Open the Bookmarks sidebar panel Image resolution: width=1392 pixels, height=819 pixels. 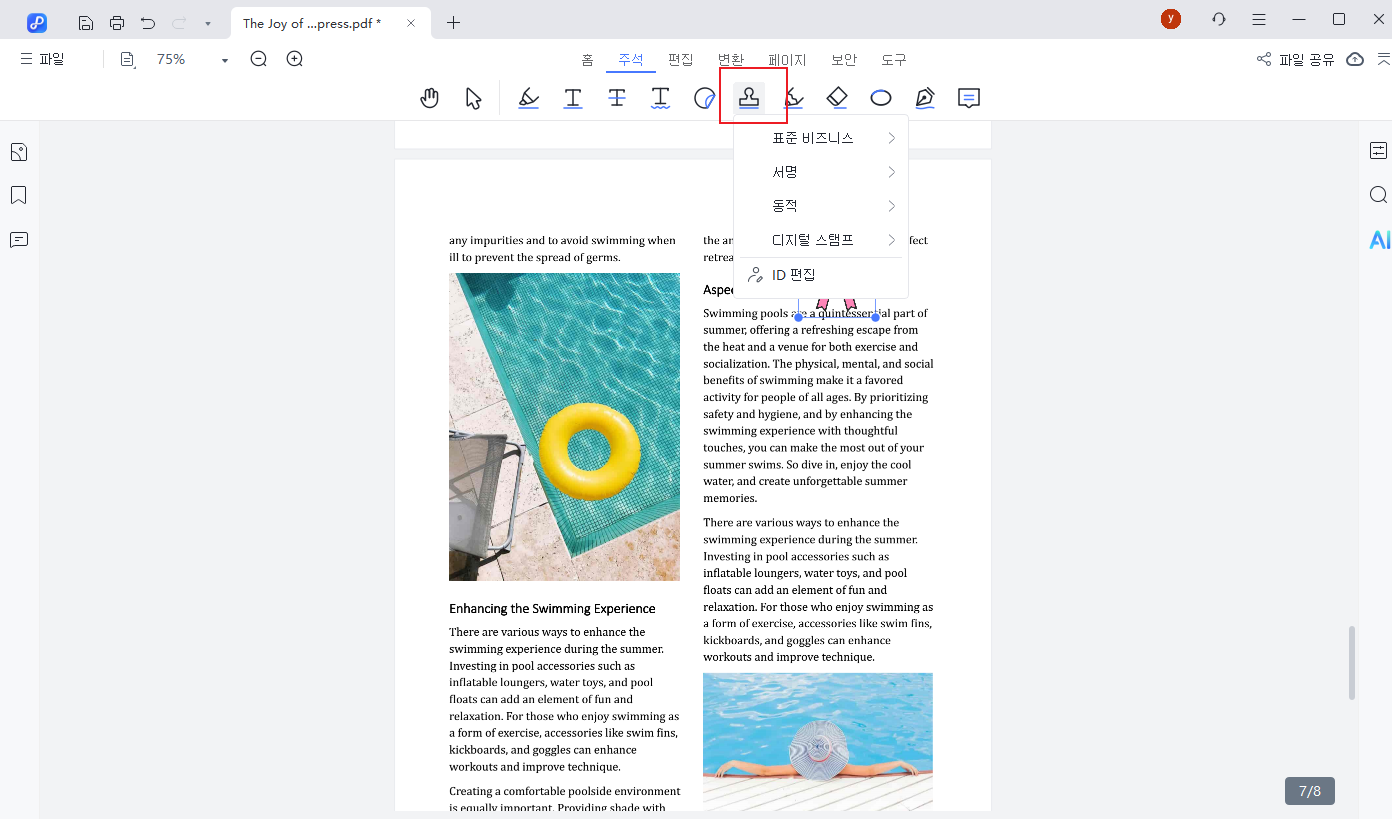(18, 195)
